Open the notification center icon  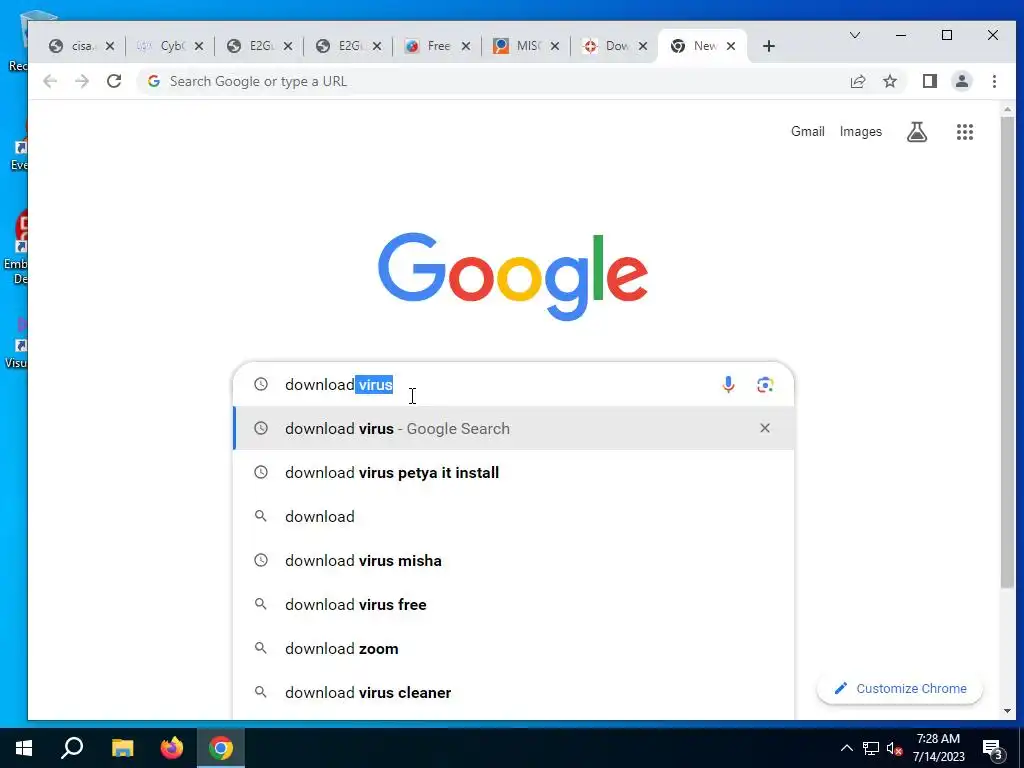pyautogui.click(x=993, y=750)
